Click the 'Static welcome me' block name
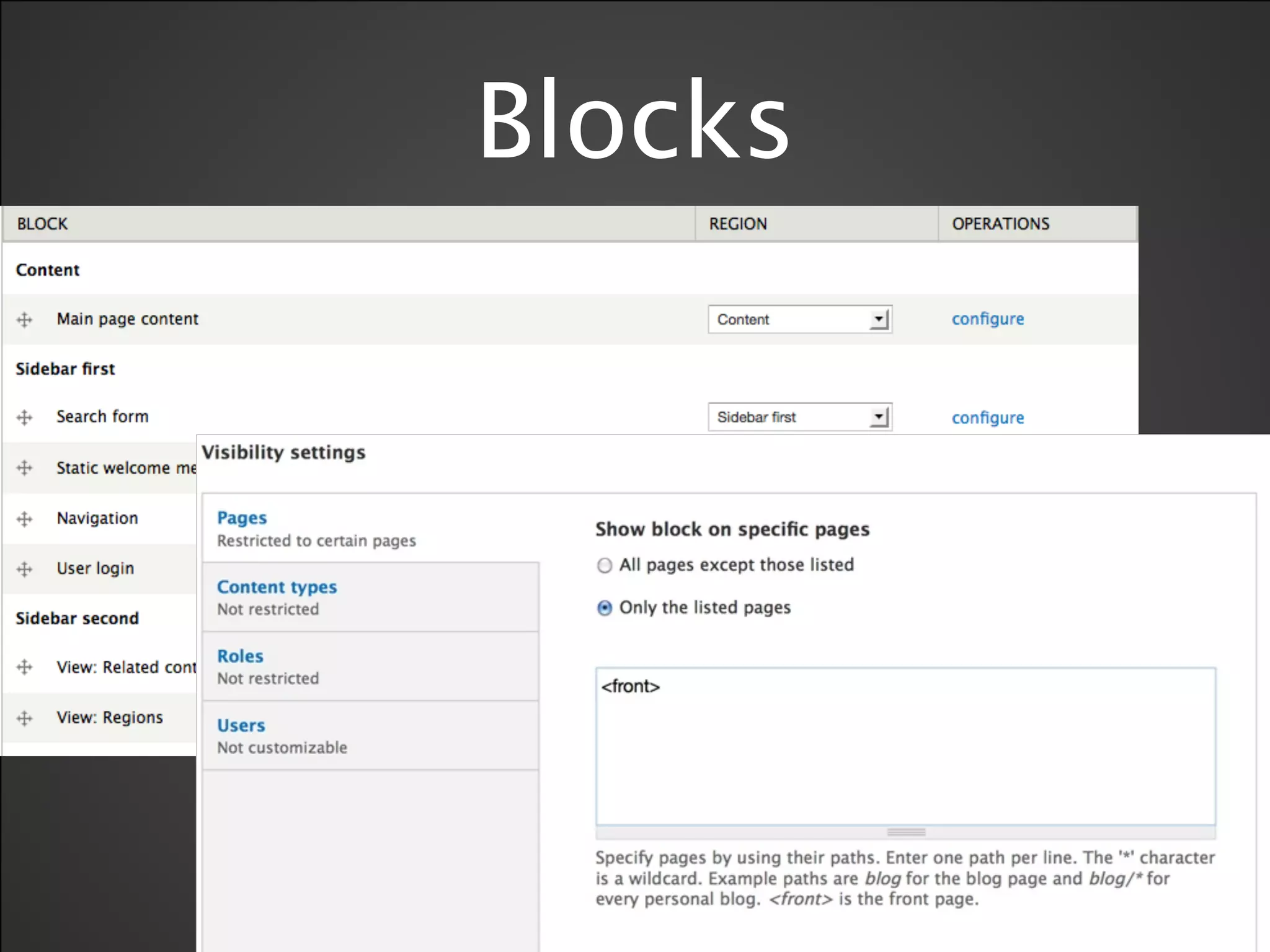Viewport: 1270px width, 952px height. (127, 468)
